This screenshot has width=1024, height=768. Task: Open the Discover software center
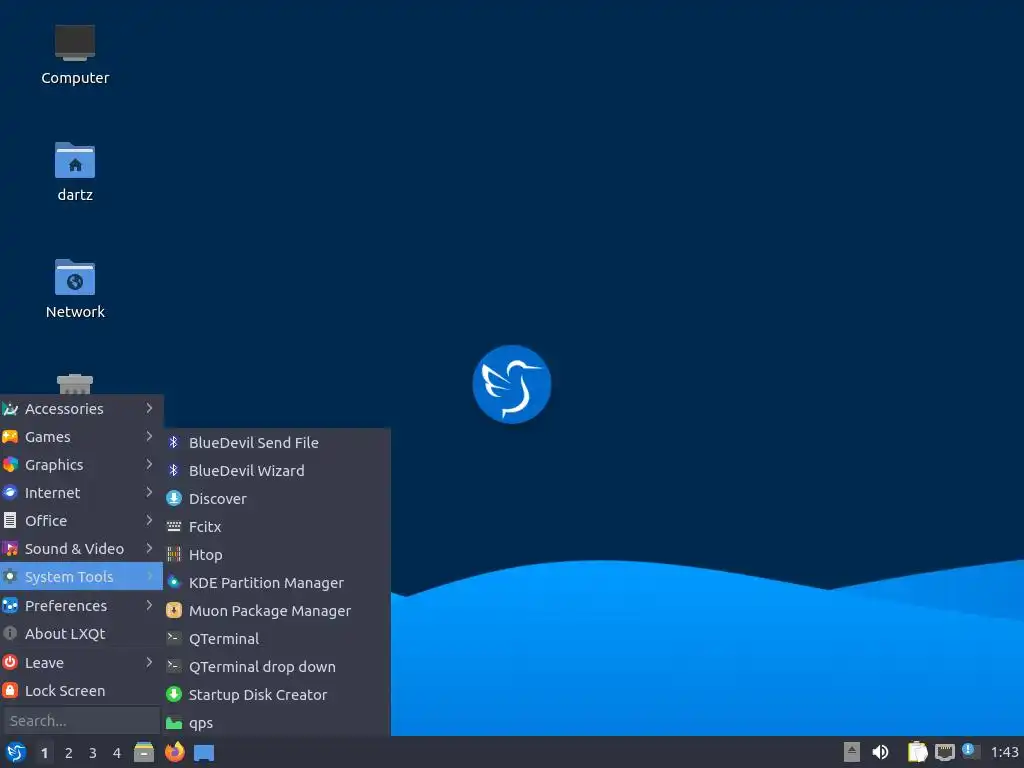(x=277, y=499)
